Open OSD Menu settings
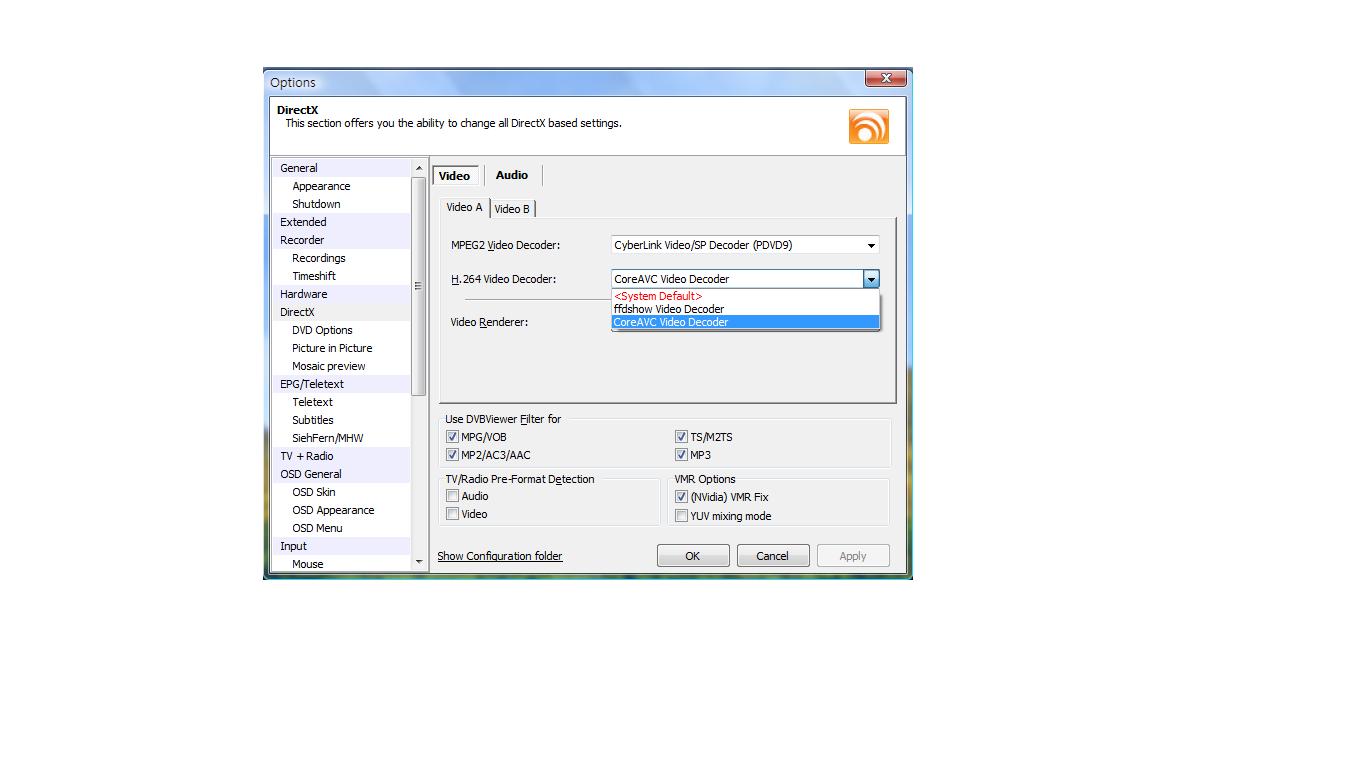The width and height of the screenshot is (1366, 768). click(x=317, y=528)
